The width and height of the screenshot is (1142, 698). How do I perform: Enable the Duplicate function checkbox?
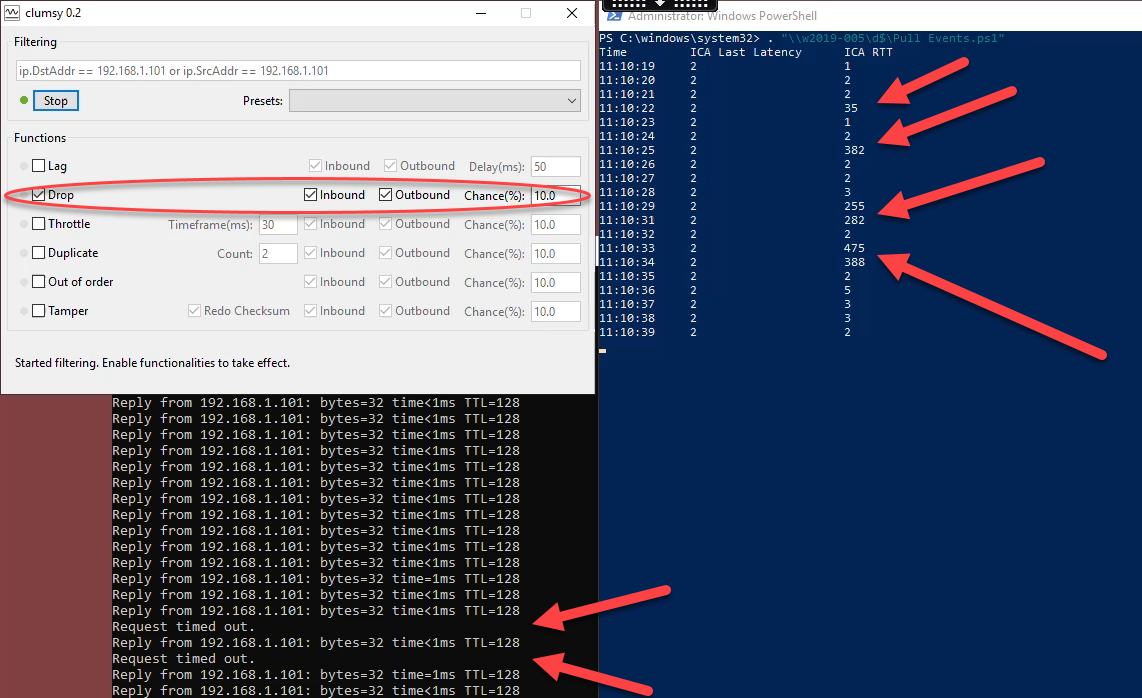[x=39, y=253]
